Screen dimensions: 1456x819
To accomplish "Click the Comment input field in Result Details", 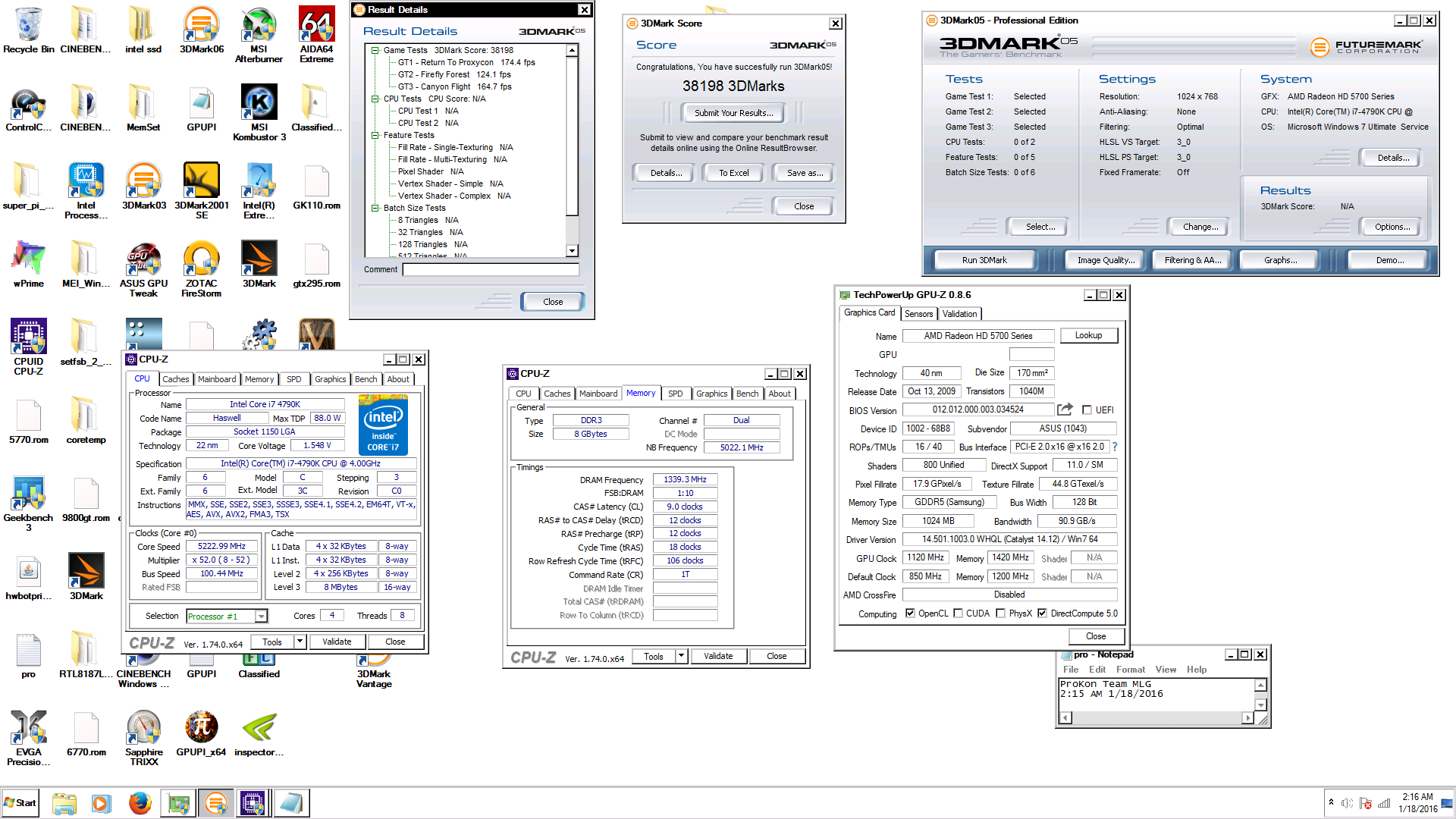I will point(491,269).
